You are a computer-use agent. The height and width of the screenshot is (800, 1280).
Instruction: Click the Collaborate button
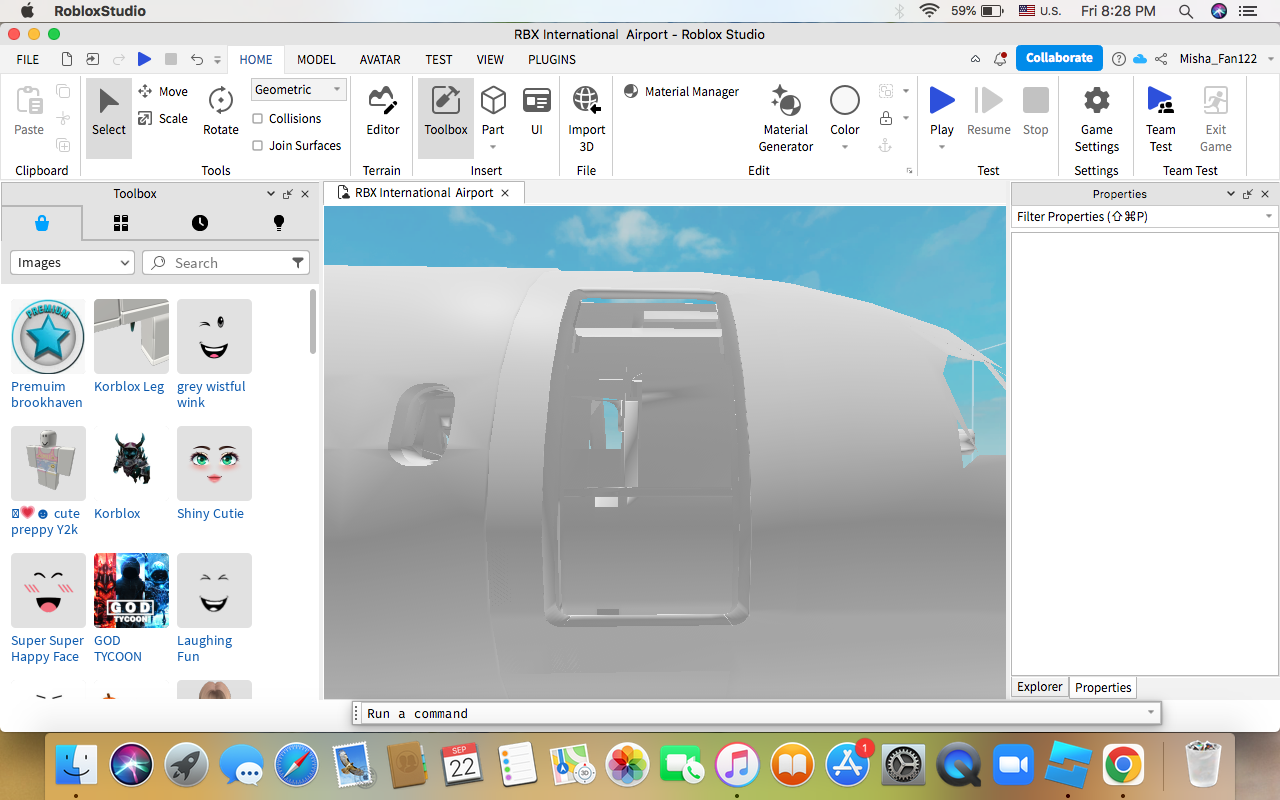(x=1058, y=58)
